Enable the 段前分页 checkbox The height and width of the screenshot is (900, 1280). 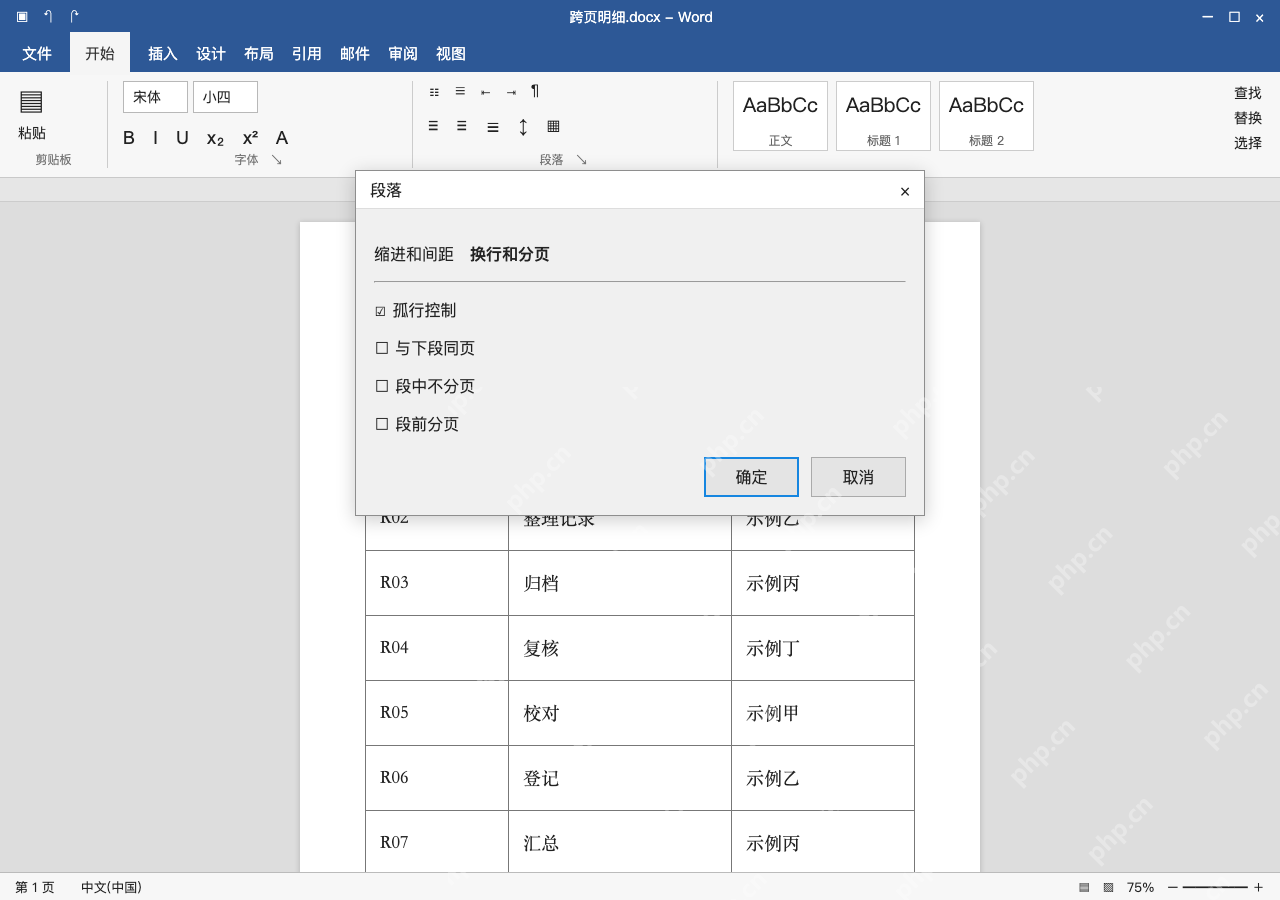click(x=382, y=424)
